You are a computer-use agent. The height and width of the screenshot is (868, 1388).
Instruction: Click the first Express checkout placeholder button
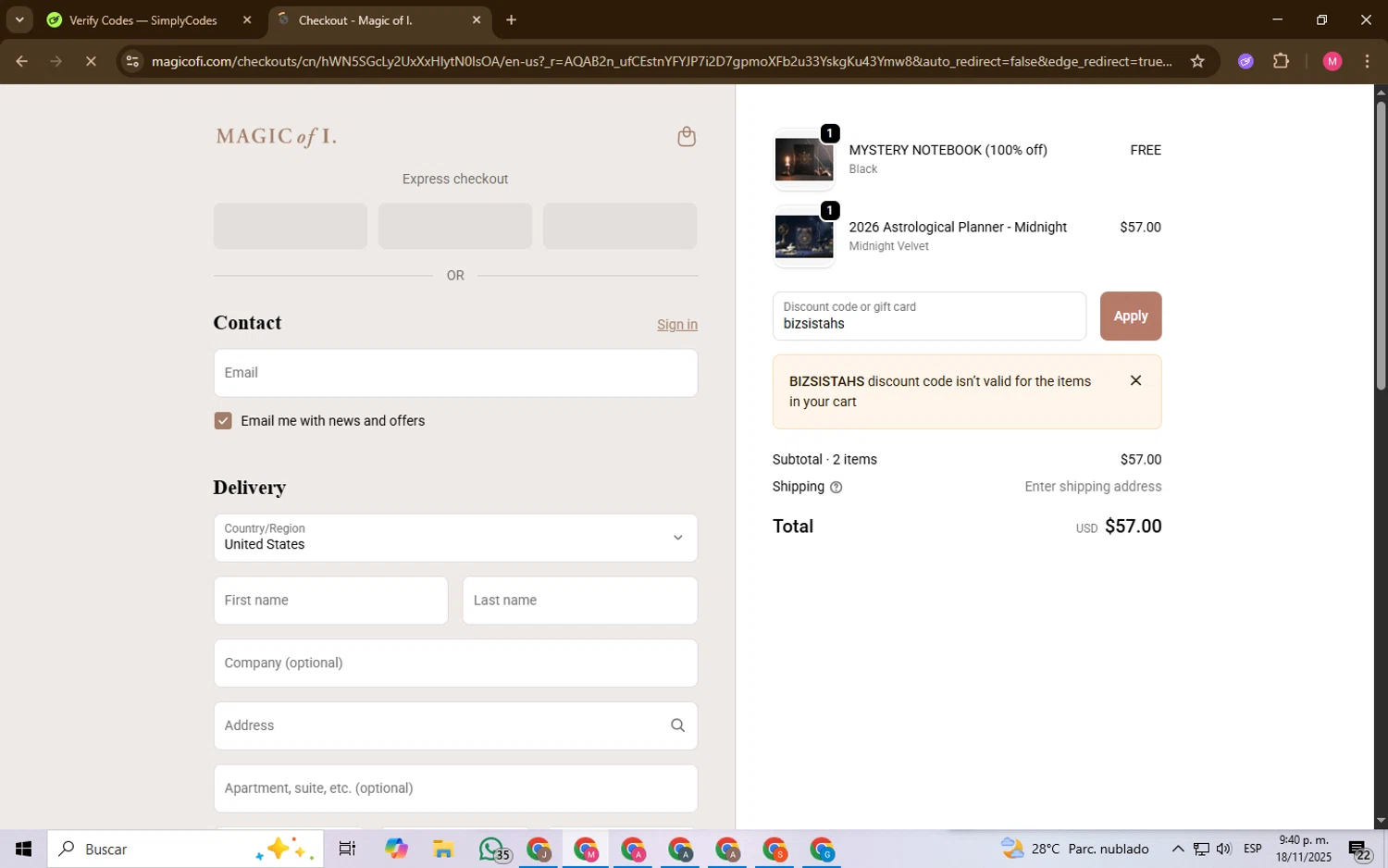[x=291, y=226]
